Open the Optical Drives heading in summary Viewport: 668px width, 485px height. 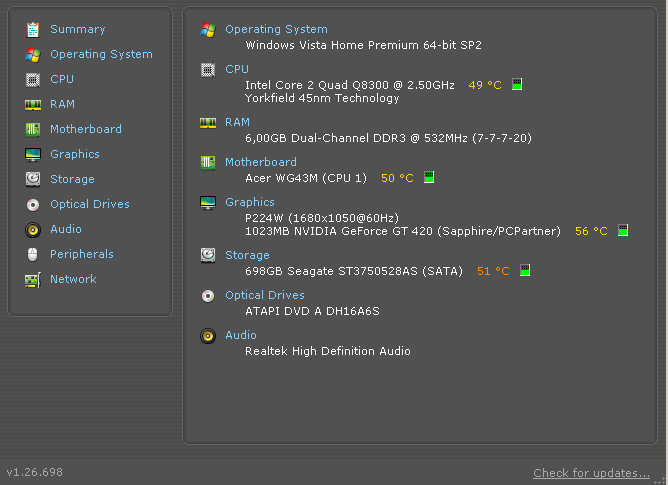coord(265,295)
